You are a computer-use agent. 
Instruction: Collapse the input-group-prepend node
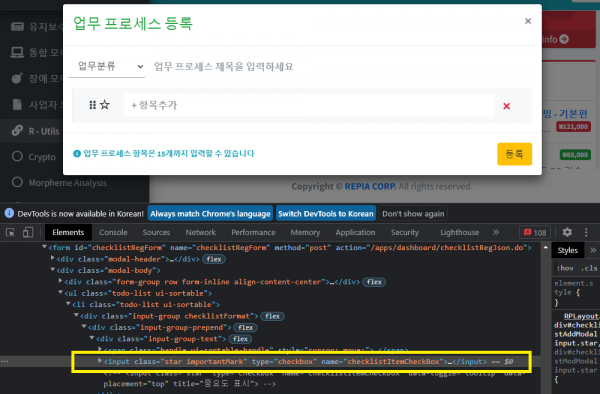pos(84,326)
